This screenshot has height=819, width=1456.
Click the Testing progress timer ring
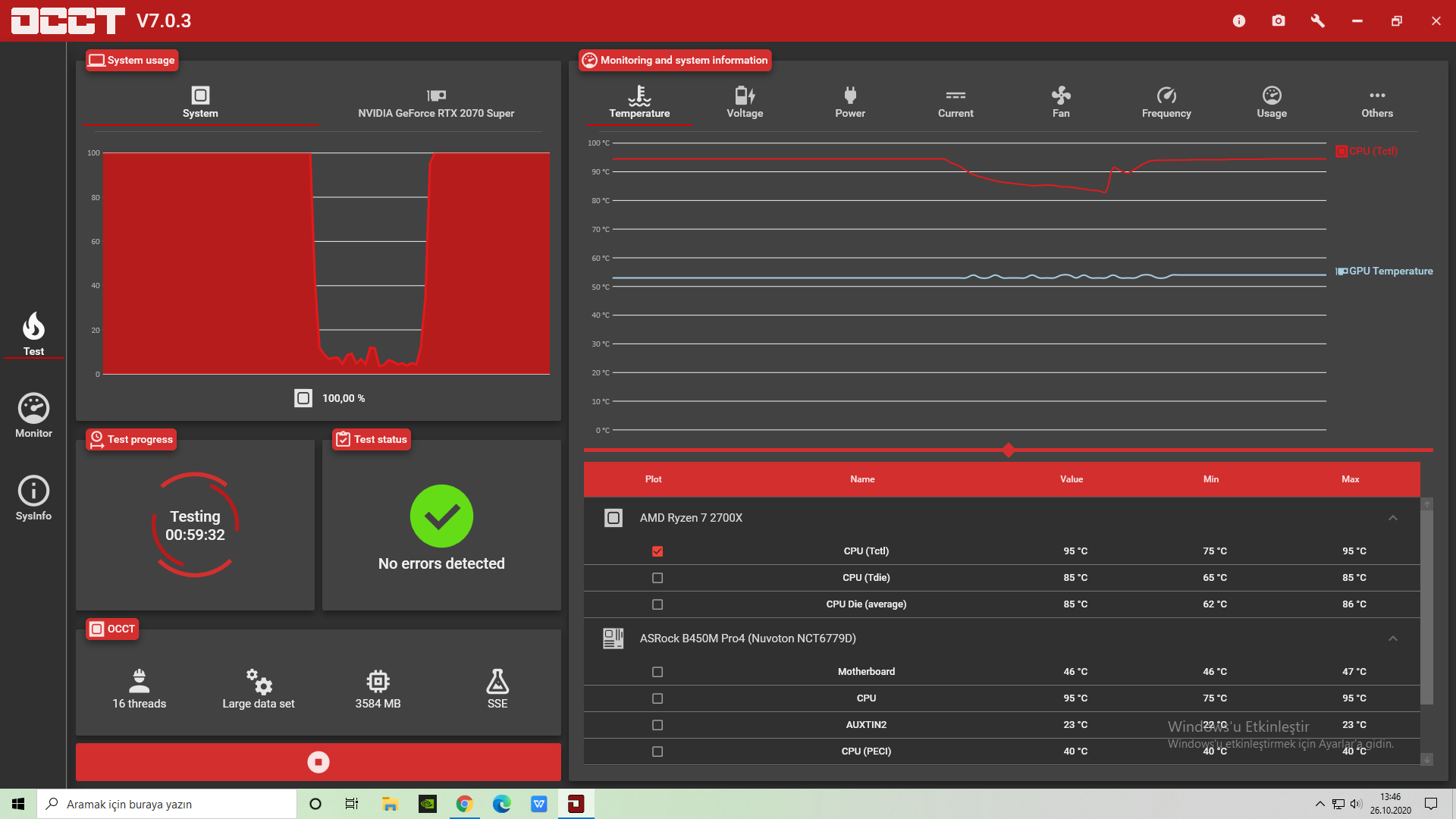click(196, 525)
